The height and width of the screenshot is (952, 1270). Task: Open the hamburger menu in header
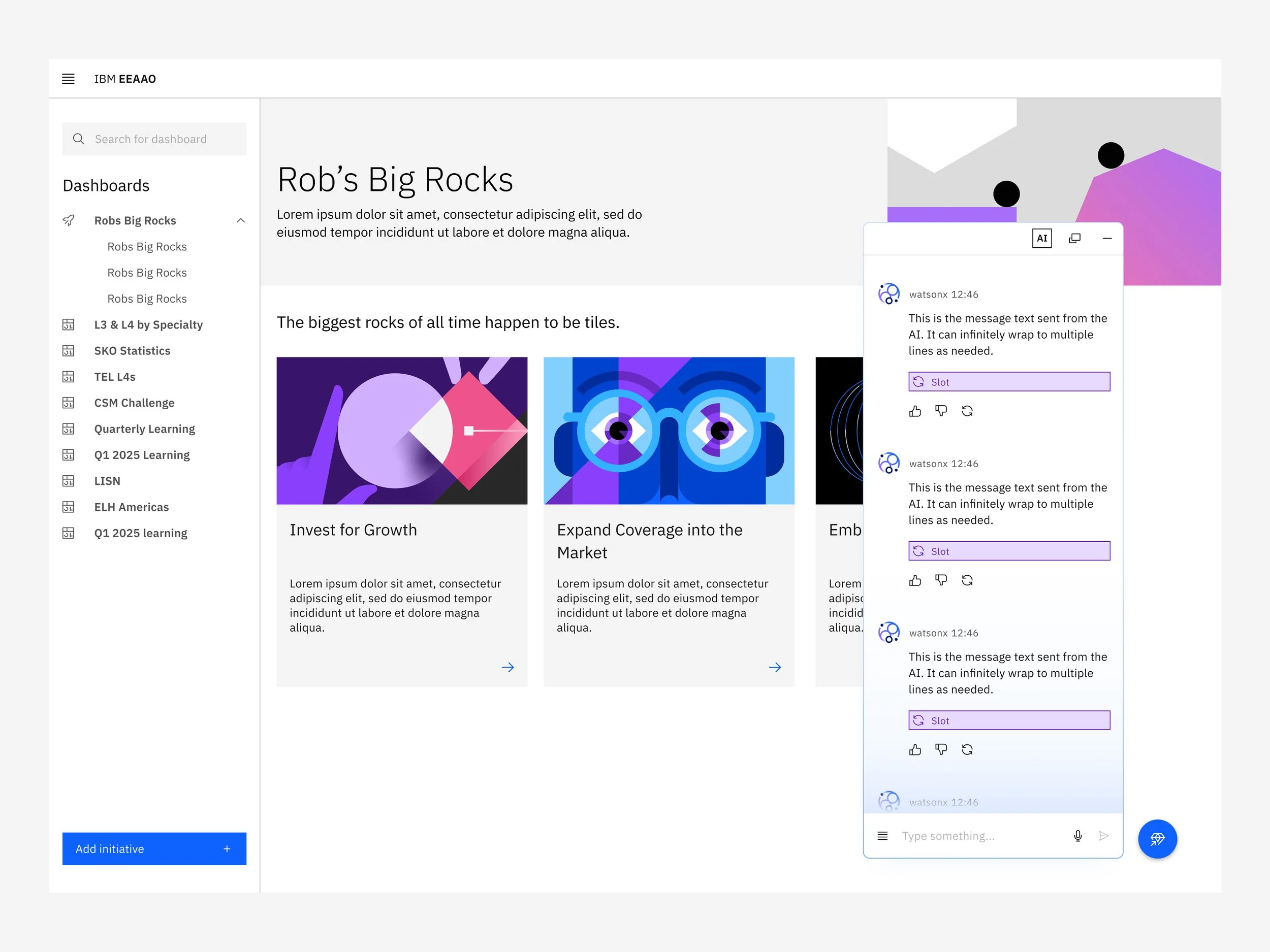(68, 79)
